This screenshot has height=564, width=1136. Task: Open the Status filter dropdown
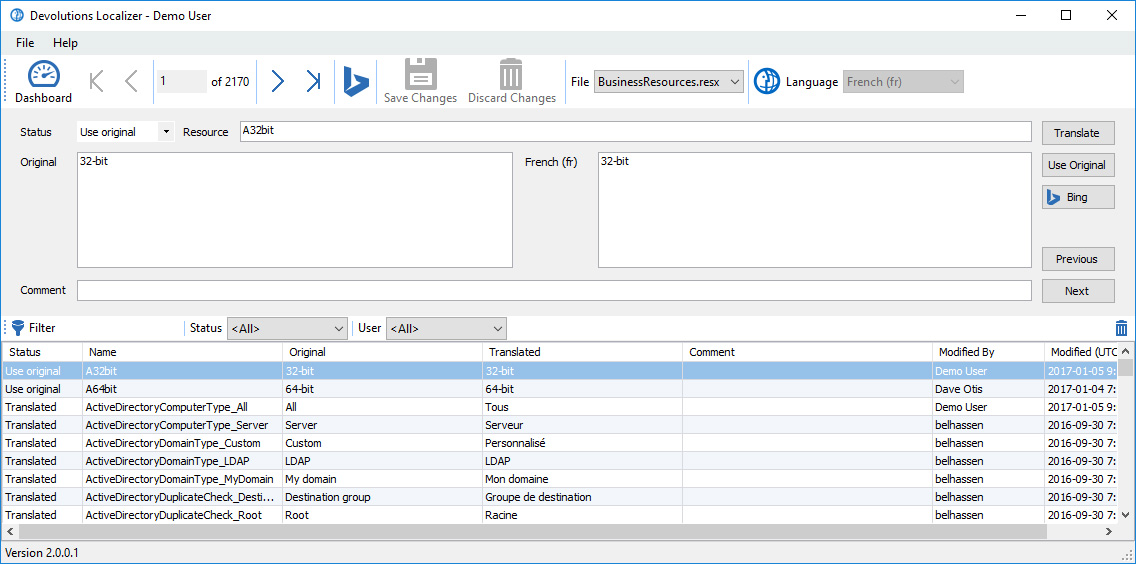(287, 328)
